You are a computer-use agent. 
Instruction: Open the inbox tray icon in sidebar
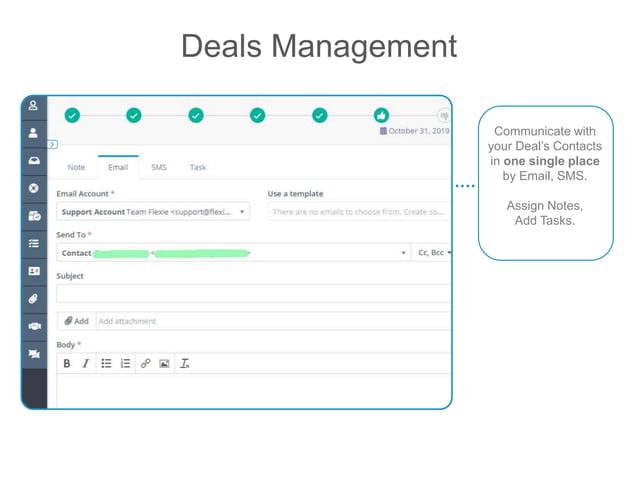point(34,161)
